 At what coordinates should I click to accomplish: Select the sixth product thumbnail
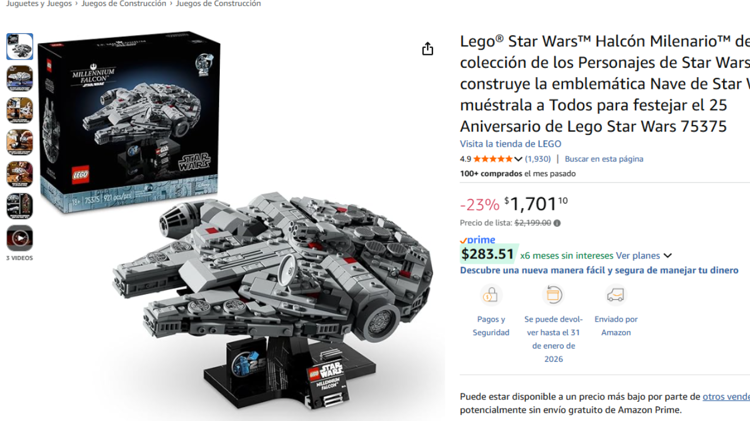(x=20, y=206)
